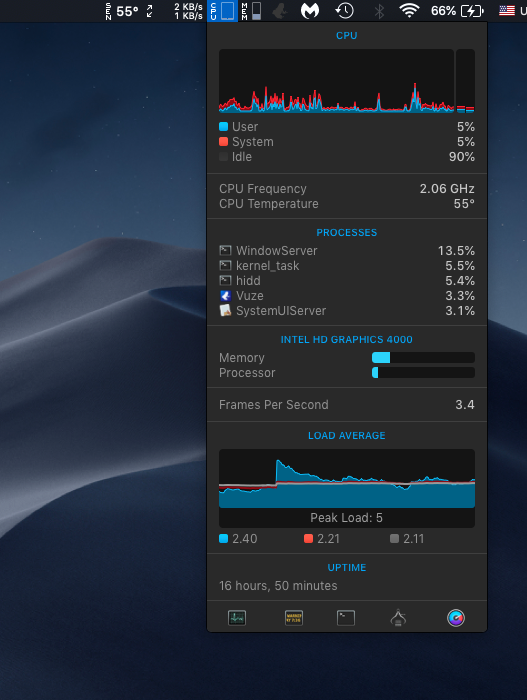Image resolution: width=527 pixels, height=700 pixels.
Task: Open Terminal via the footer icon
Action: click(346, 618)
